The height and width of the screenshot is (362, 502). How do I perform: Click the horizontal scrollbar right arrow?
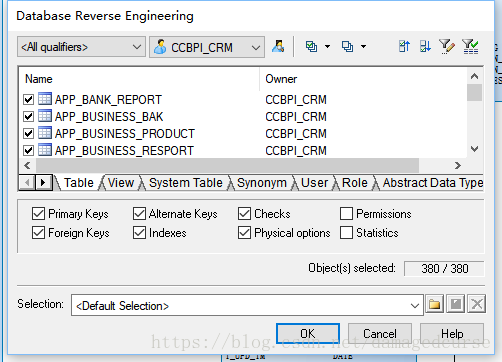point(458,165)
